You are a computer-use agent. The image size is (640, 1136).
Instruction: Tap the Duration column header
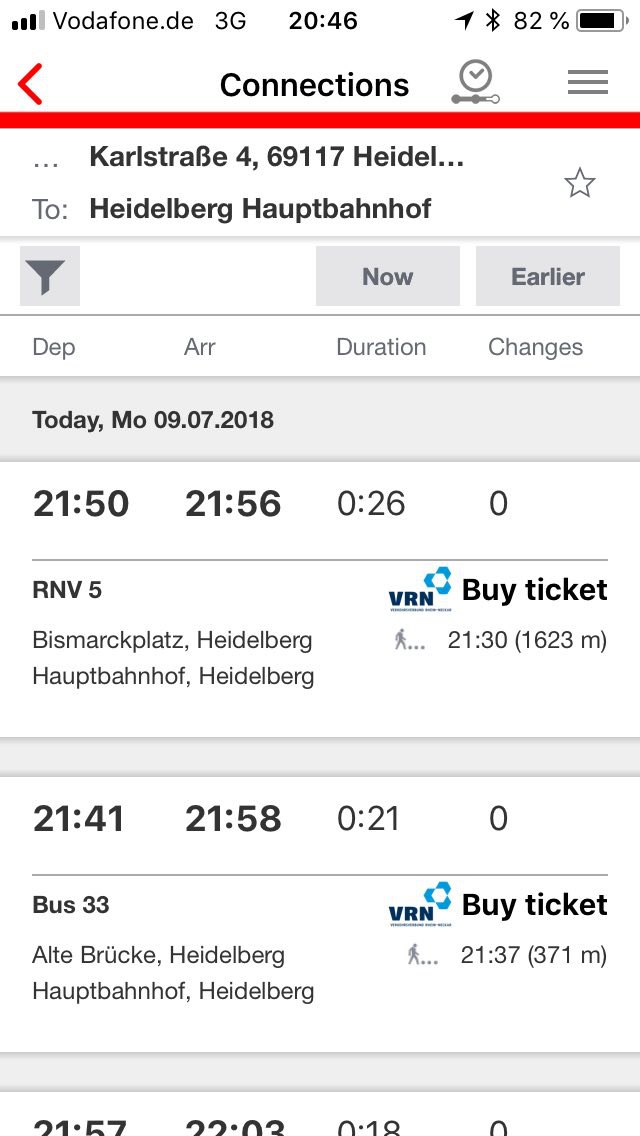point(381,347)
